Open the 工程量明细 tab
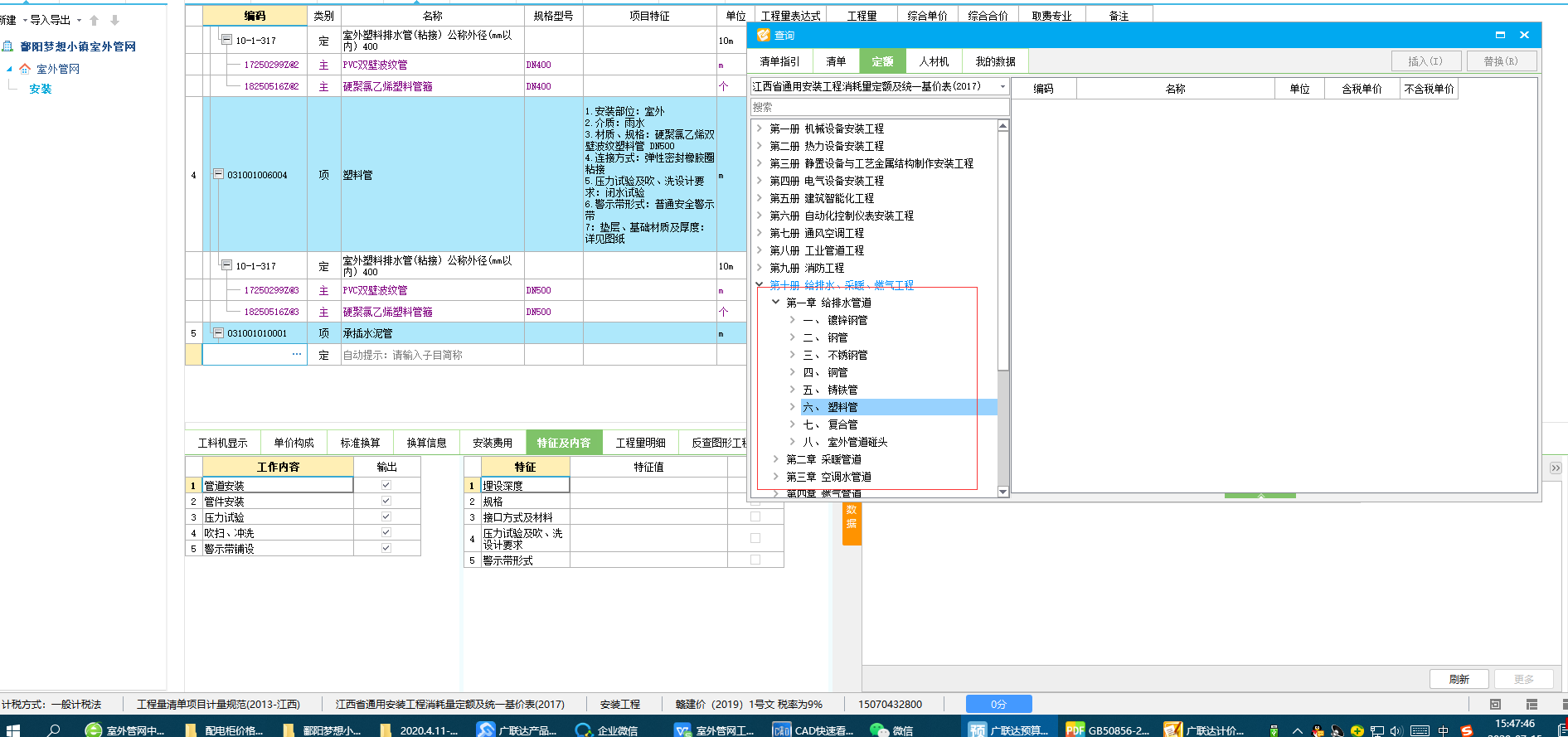Screen dimensions: 1568x737 [x=640, y=443]
